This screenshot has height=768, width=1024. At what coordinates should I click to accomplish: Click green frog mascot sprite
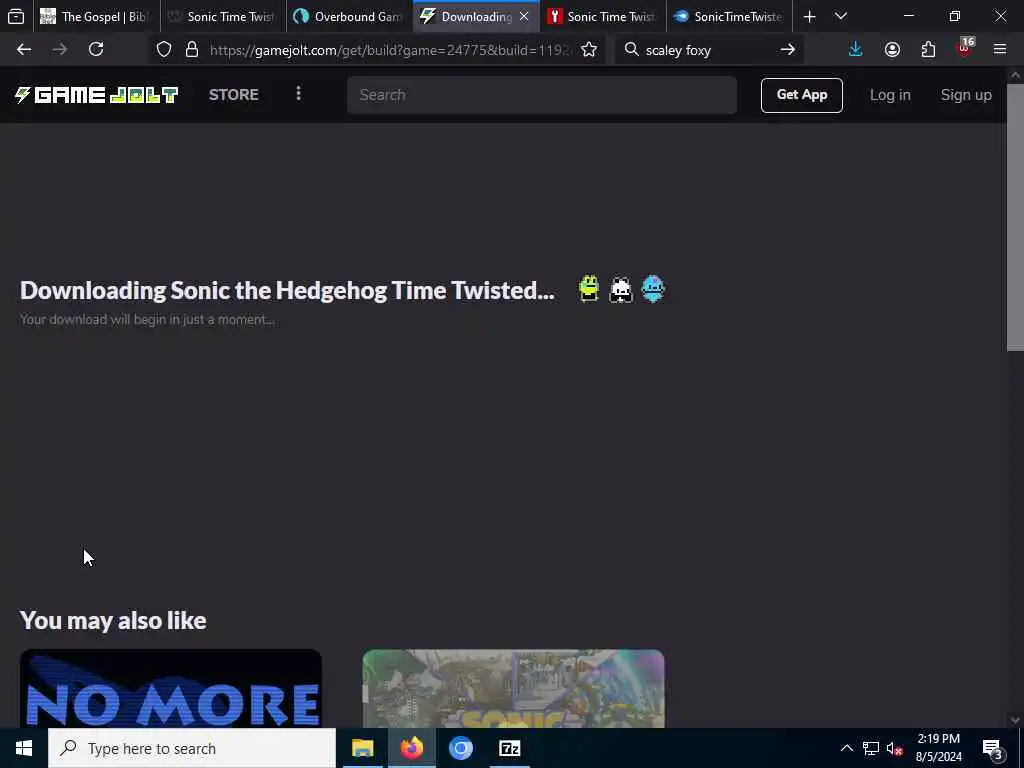coord(588,289)
